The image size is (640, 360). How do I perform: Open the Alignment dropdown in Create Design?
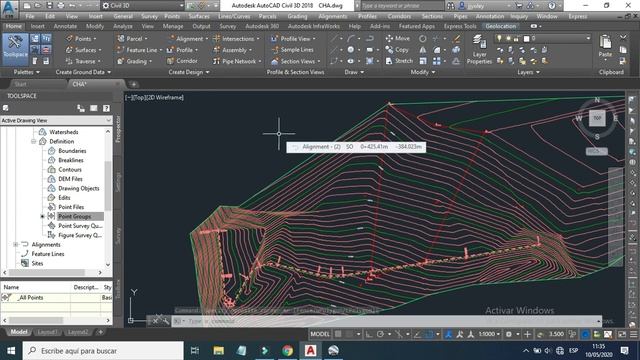coord(188,38)
